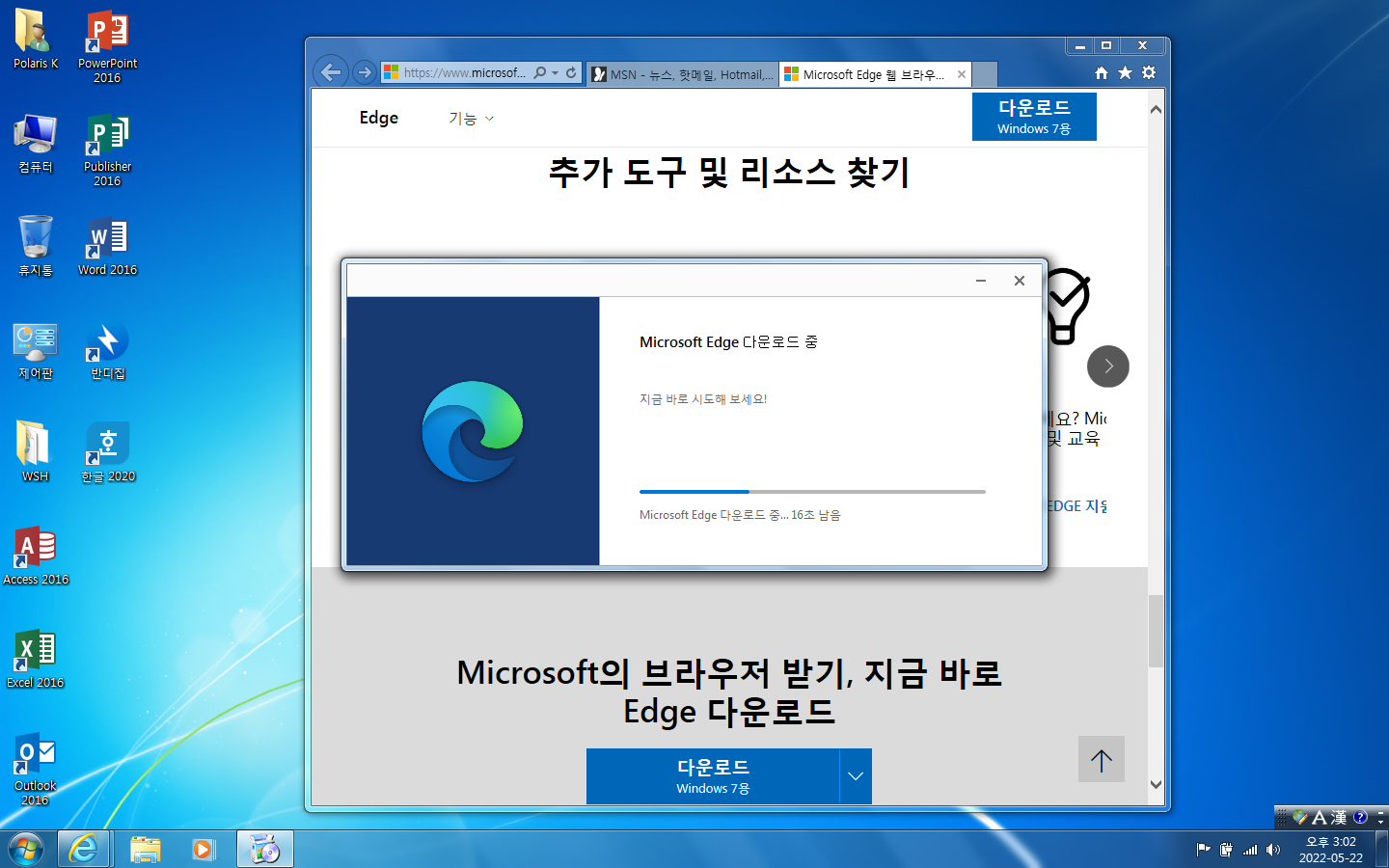Screen dimensions: 1389x868
Task: Click the Edge logo in installer dialog
Action: tap(473, 431)
